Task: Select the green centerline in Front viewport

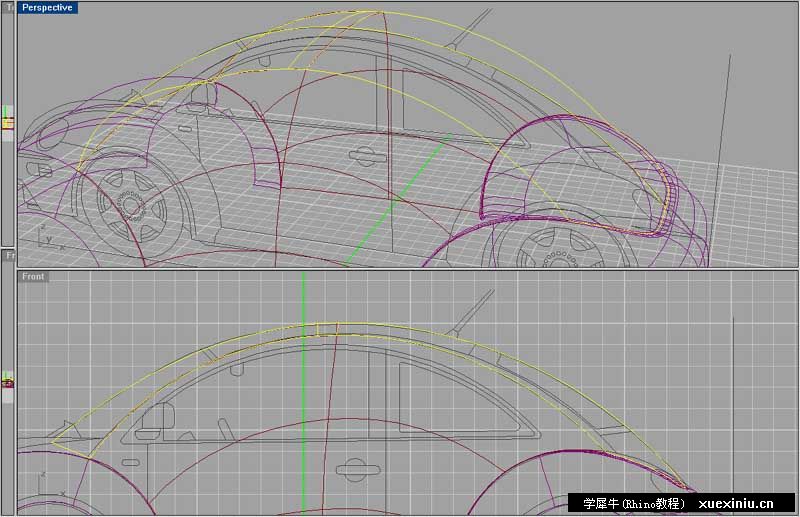Action: (304, 392)
